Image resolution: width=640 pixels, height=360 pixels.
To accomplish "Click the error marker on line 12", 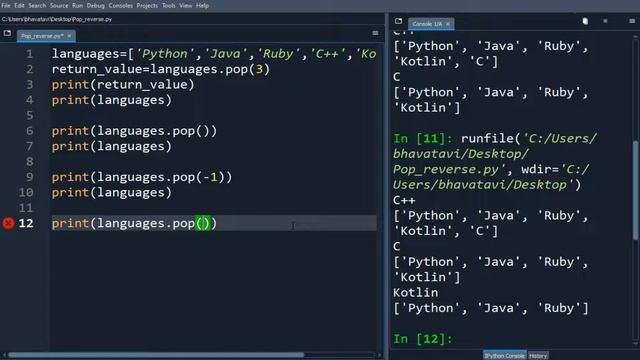I will [8, 223].
